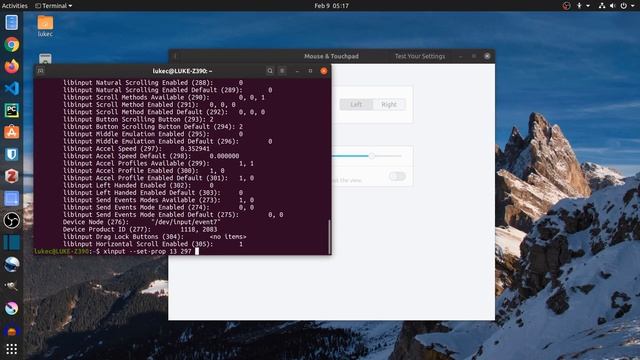Click the mouse speed slider handle
Viewport: 640px width, 360px height.
(372, 156)
